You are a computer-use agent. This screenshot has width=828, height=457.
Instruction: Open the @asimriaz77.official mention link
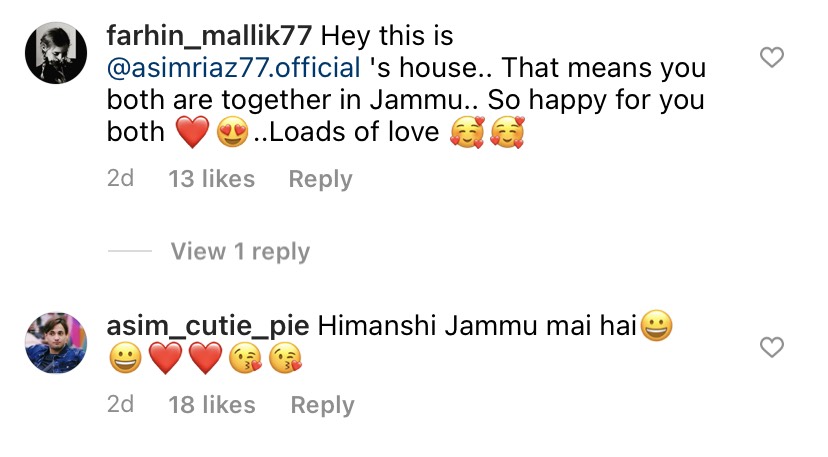(x=234, y=68)
